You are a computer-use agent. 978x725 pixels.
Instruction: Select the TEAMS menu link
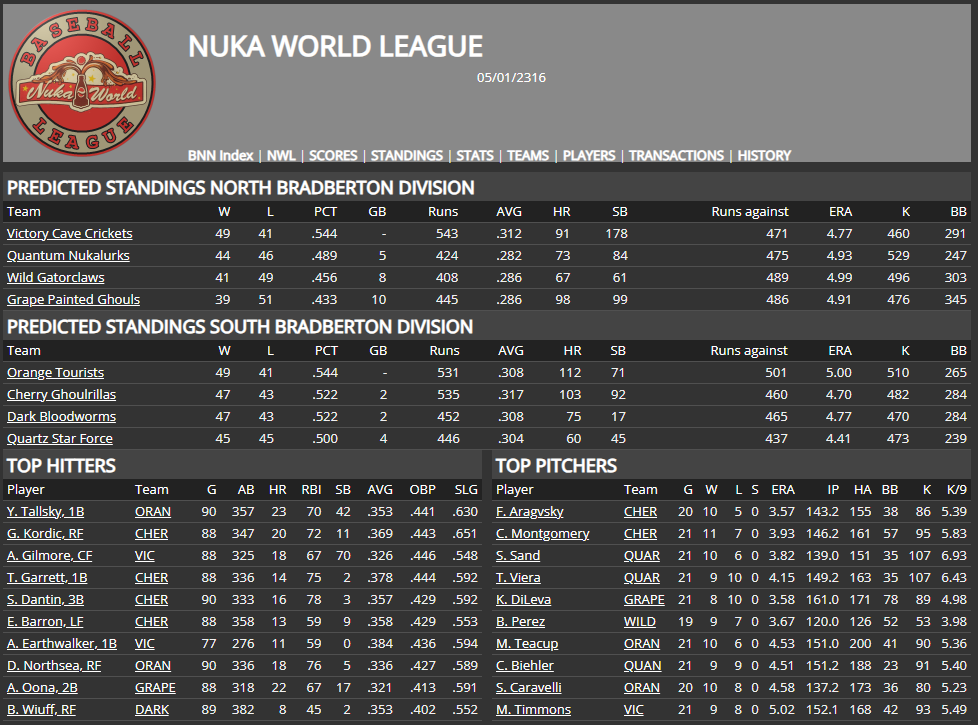(528, 155)
